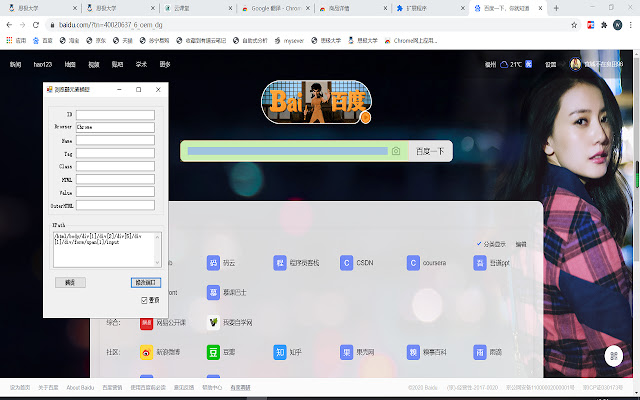Image resolution: width=640 pixels, height=400 pixels.
Task: Reload the Baidu page
Action: pyautogui.click(x=36, y=25)
